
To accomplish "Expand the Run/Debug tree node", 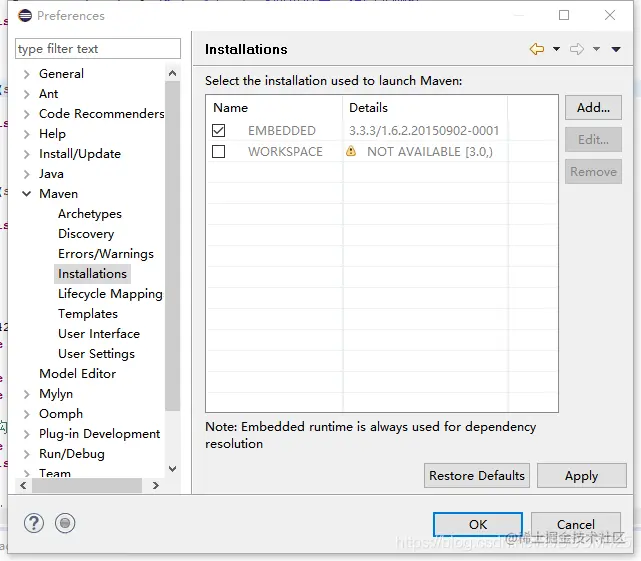I will 27,454.
